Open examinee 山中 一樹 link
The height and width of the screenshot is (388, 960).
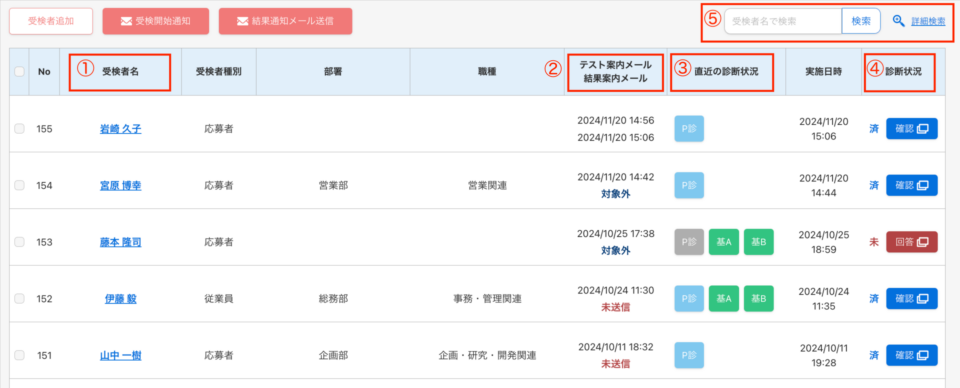point(121,356)
